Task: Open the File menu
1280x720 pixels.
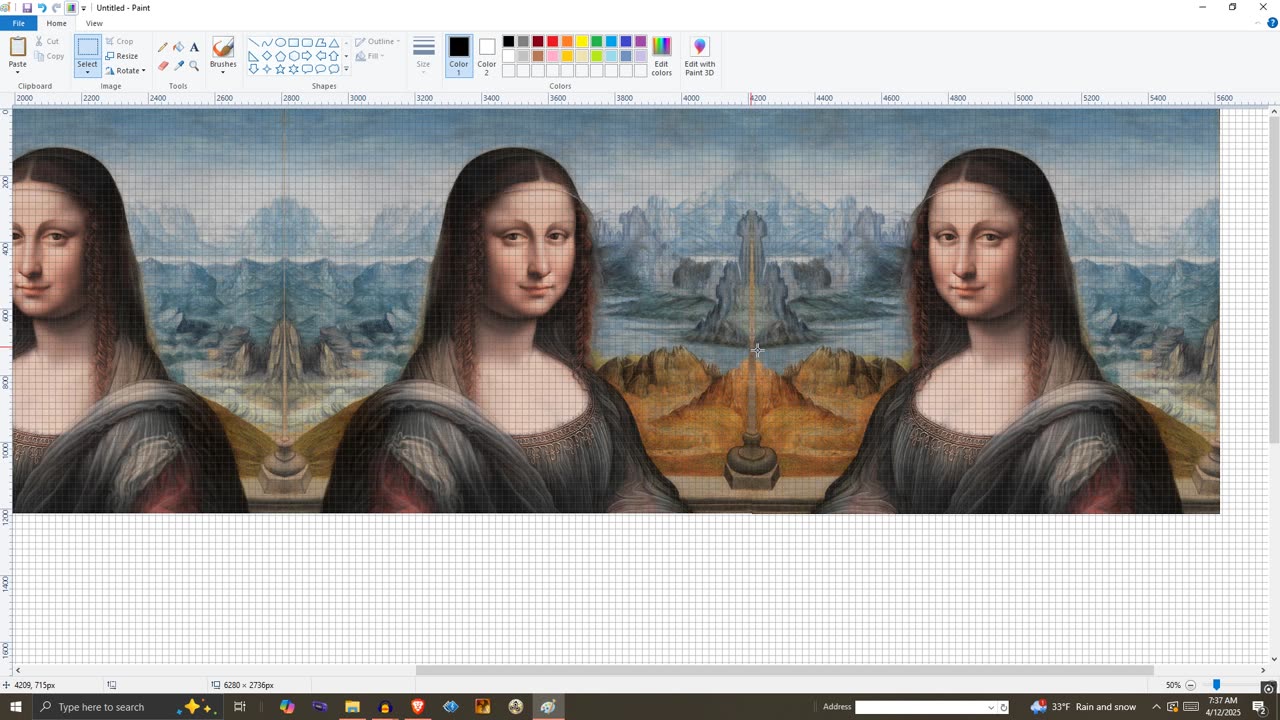Action: tap(18, 23)
